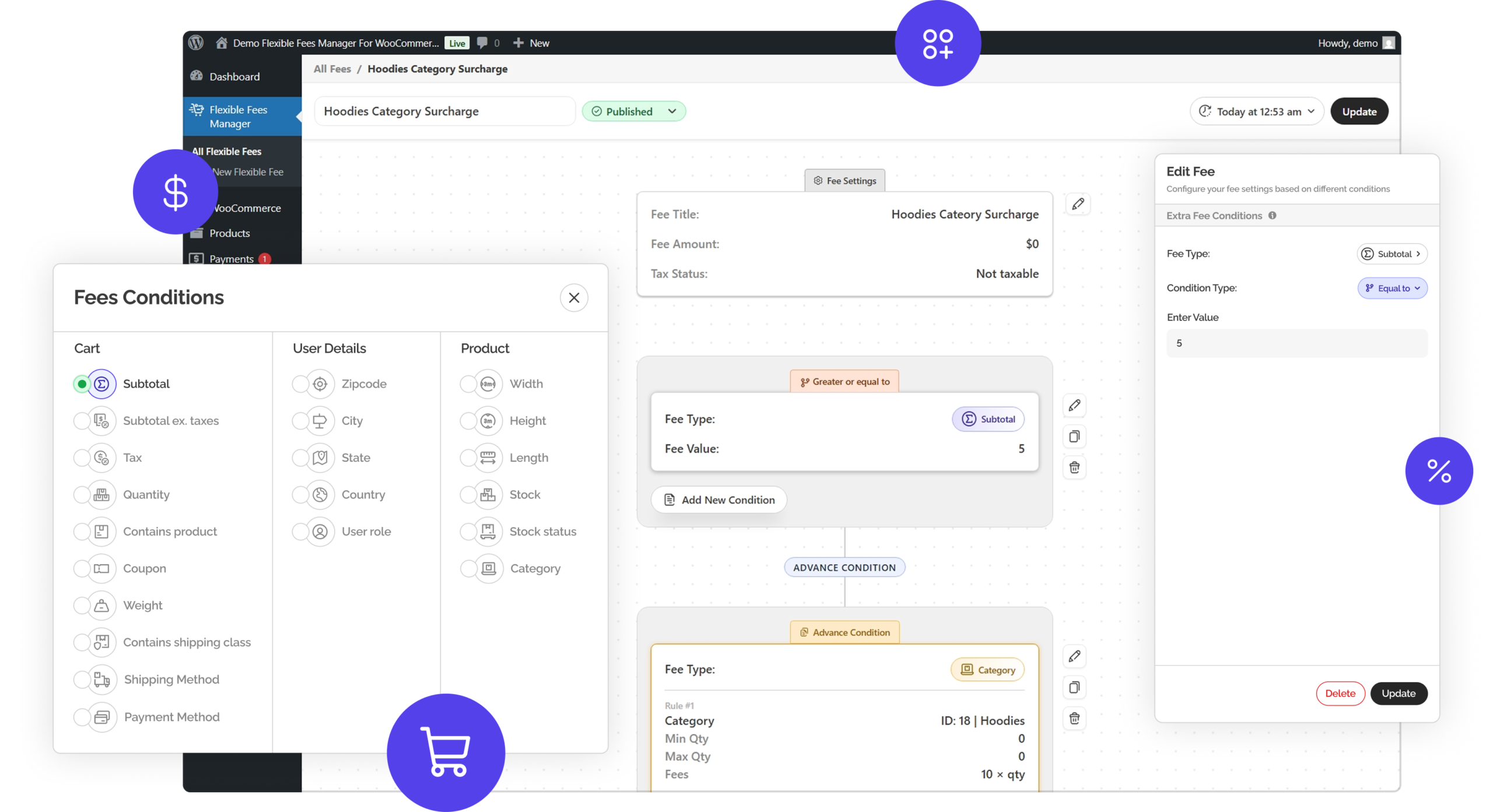This screenshot has height=812, width=1493.
Task: Click the Enter Value input field
Action: point(1296,343)
